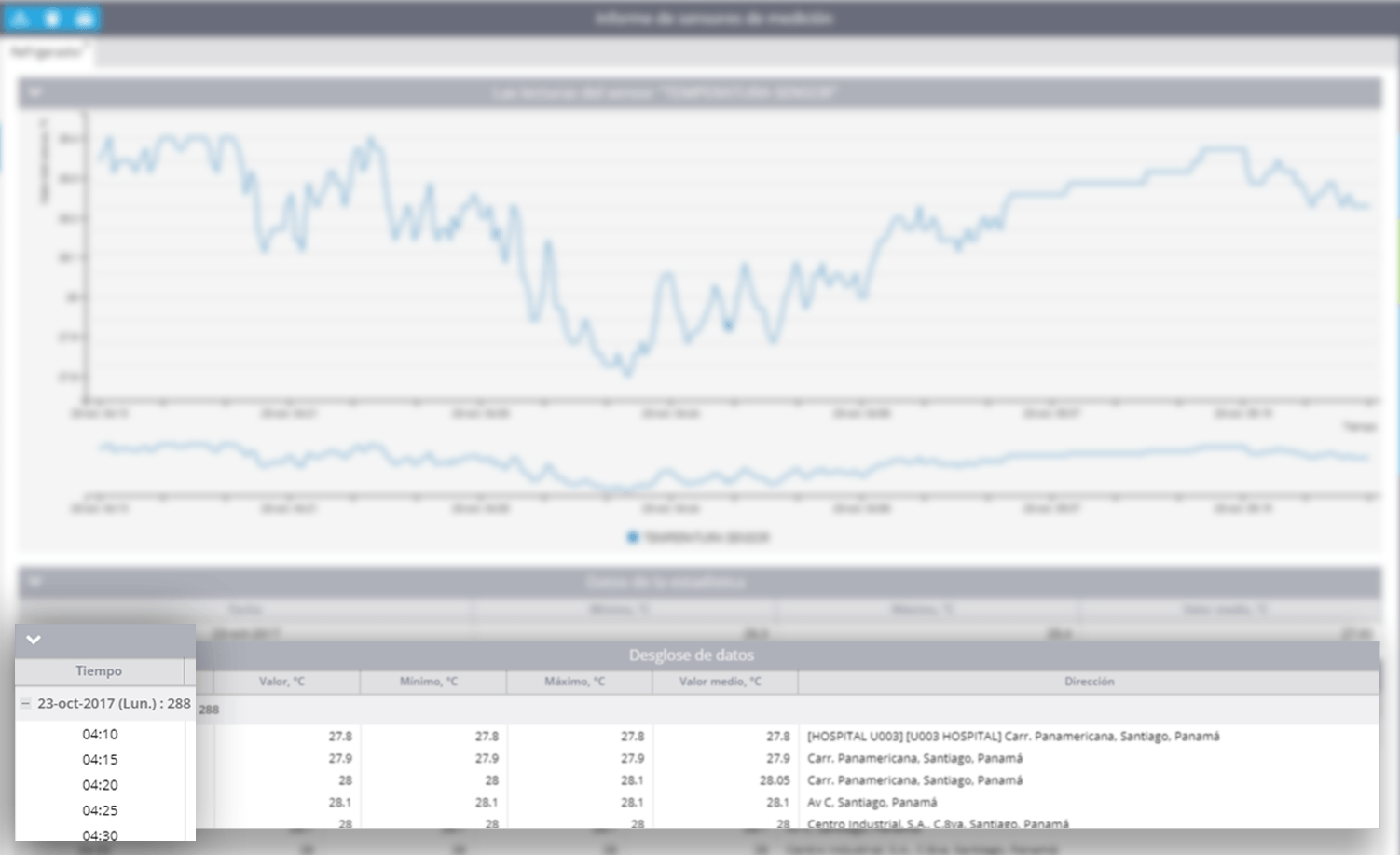Screen dimensions: 1400x855
Task: Select the blurred report tab below the toolbar
Action: click(x=47, y=52)
